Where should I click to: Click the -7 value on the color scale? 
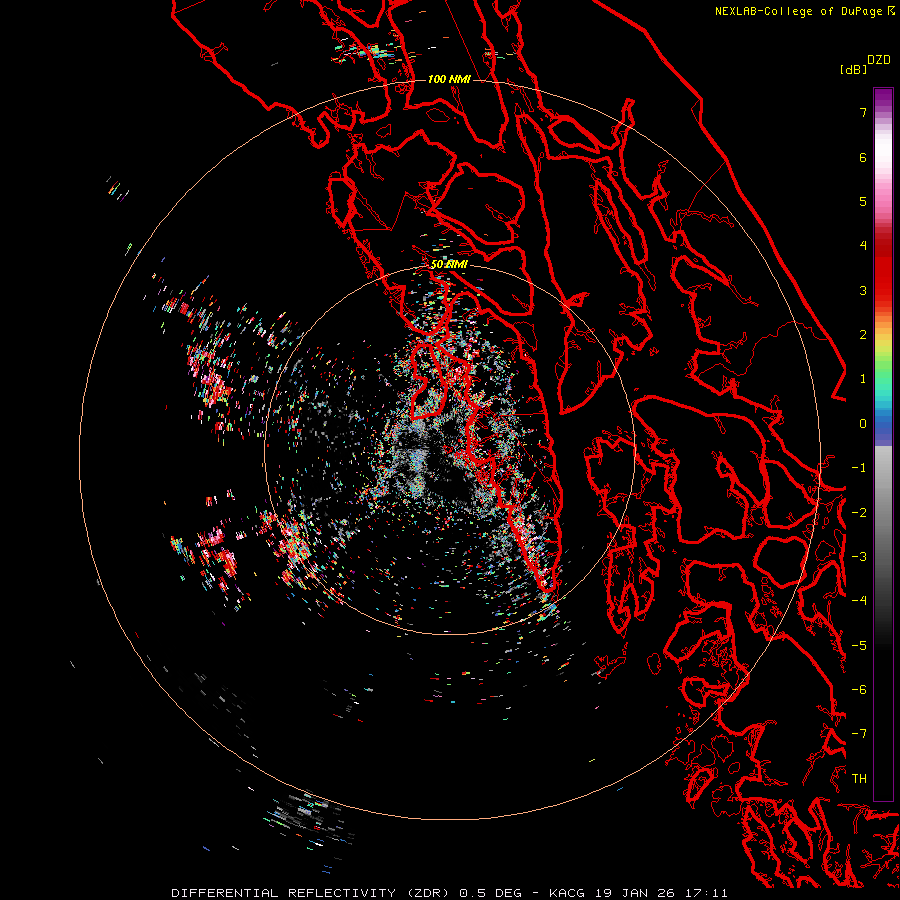[x=859, y=734]
